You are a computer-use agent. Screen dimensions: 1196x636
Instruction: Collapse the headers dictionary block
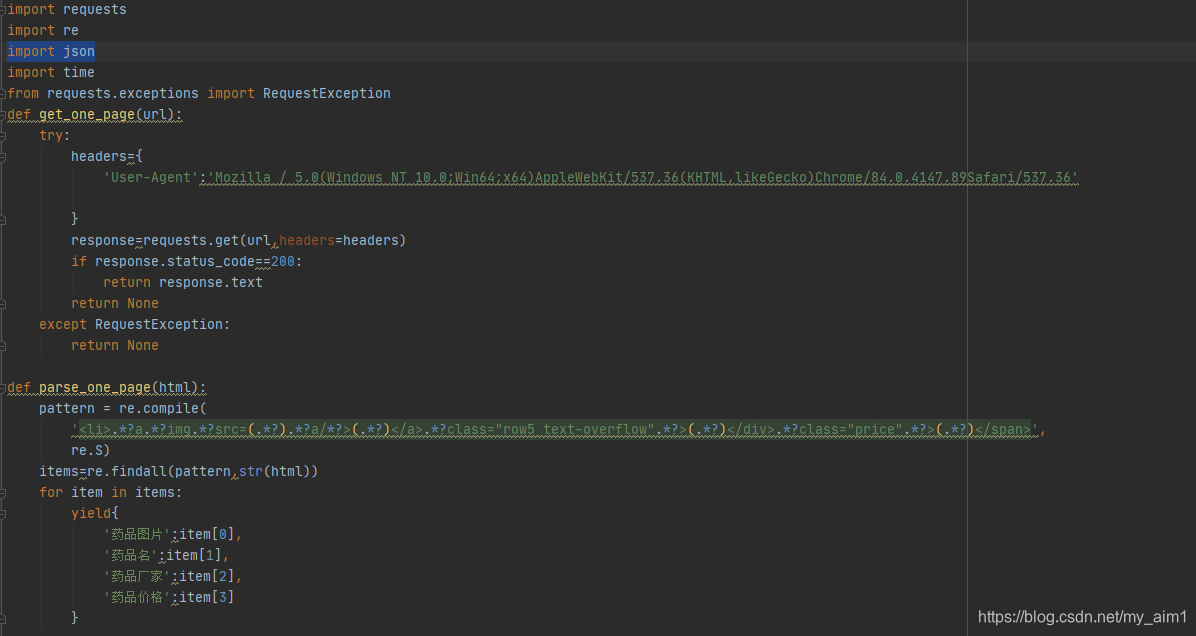pos(3,156)
